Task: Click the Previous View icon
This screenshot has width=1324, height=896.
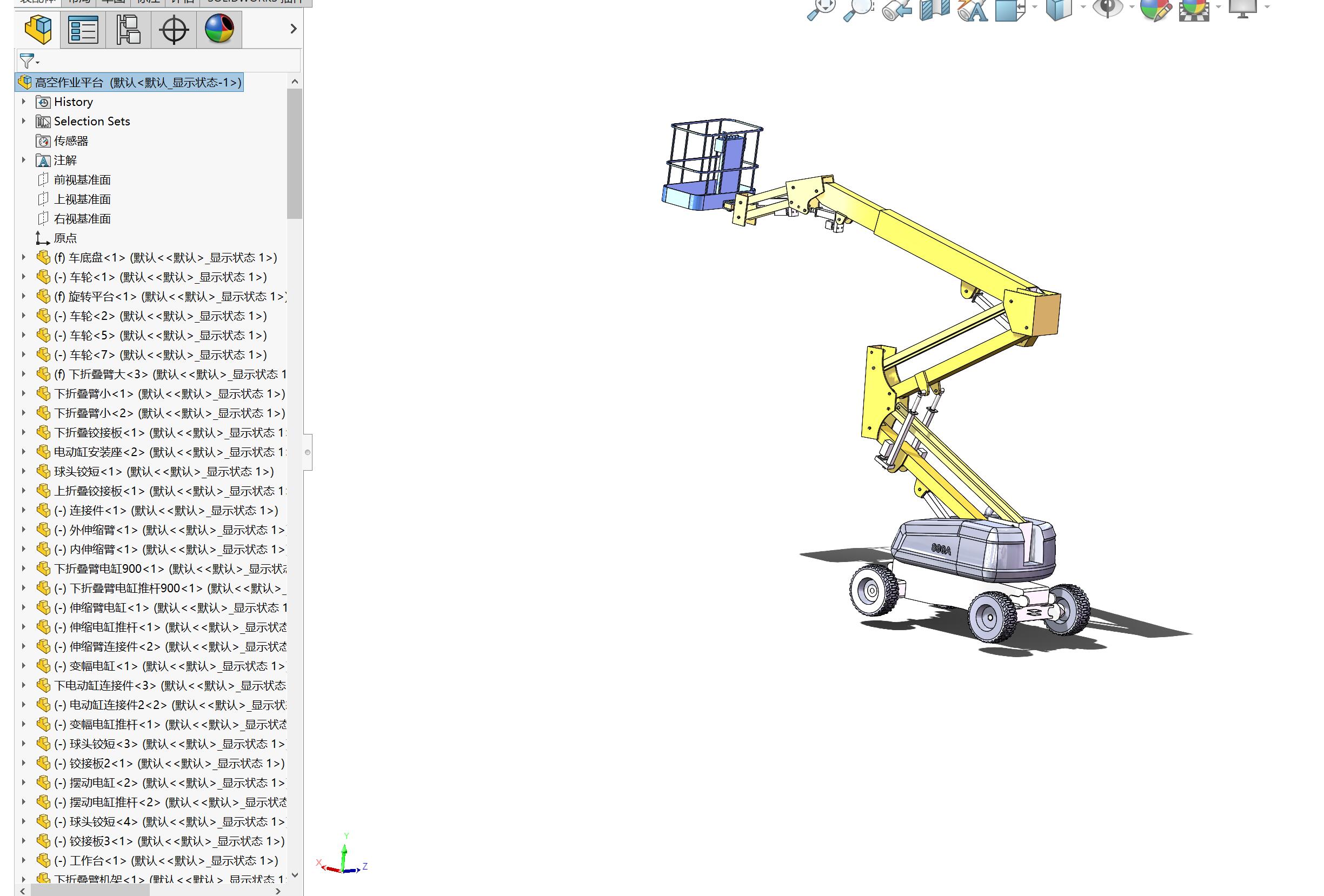Action: coord(897,9)
